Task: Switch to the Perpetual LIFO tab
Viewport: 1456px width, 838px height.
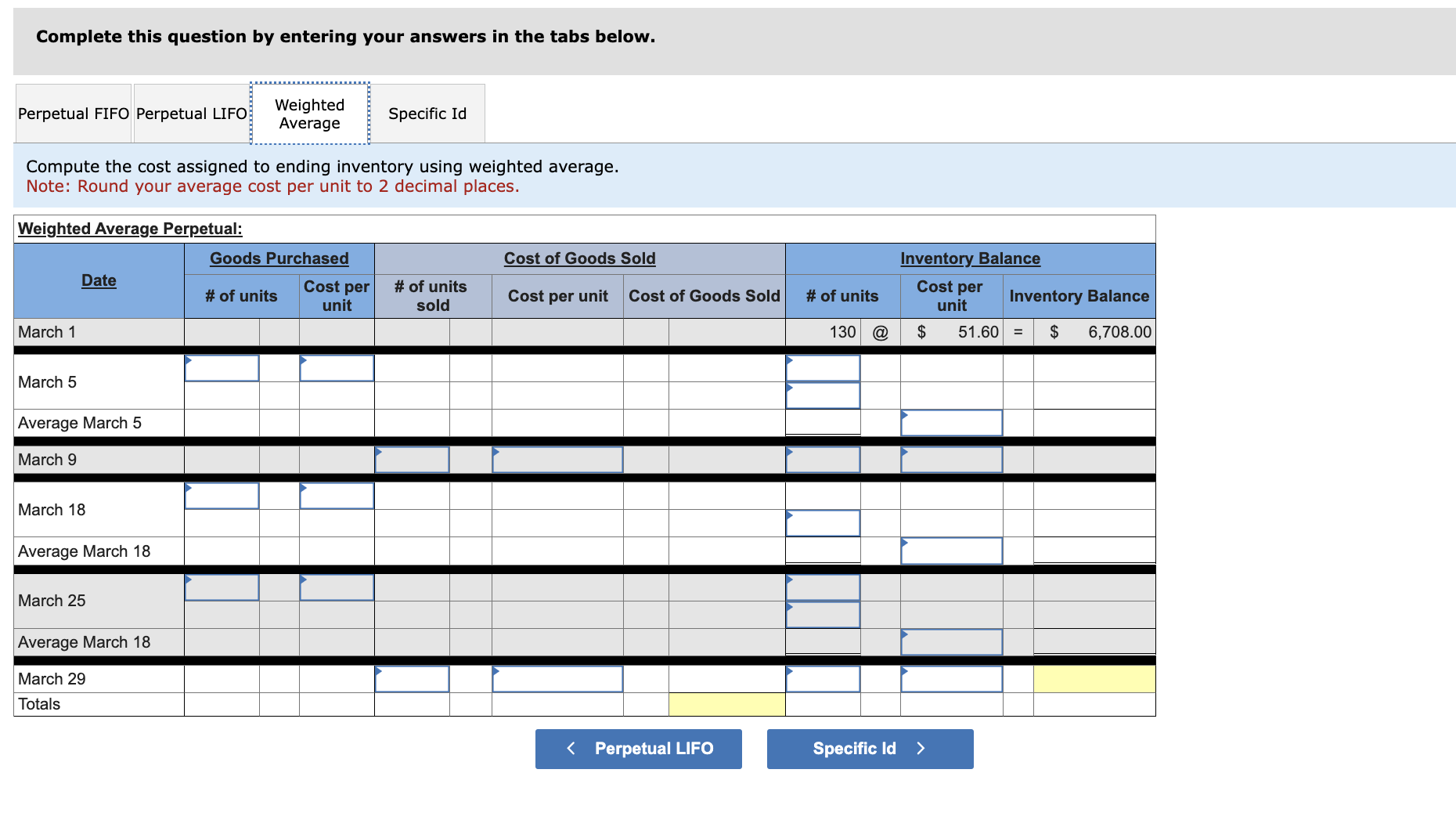Action: pos(192,114)
